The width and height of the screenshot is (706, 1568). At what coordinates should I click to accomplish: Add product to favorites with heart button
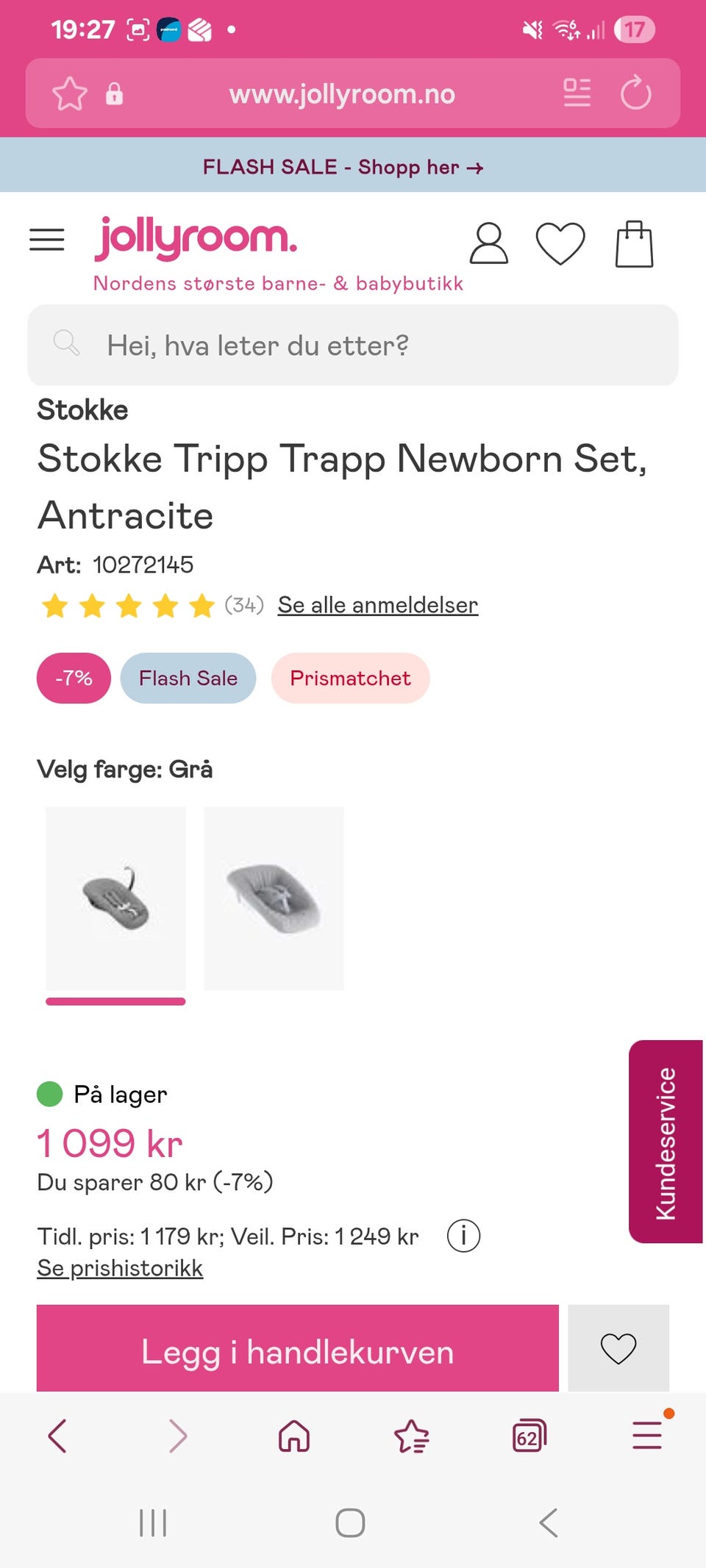618,1348
